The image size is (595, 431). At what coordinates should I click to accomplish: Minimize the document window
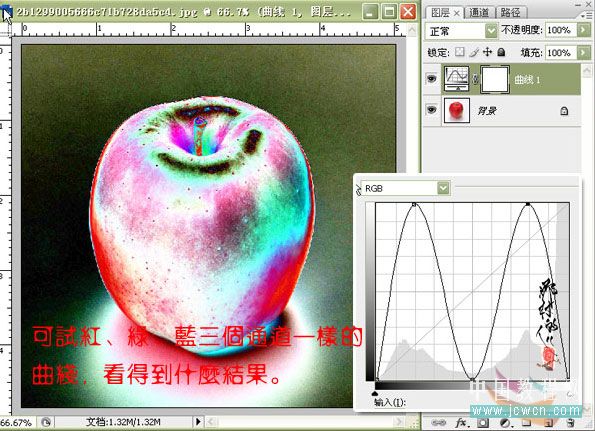tap(370, 12)
